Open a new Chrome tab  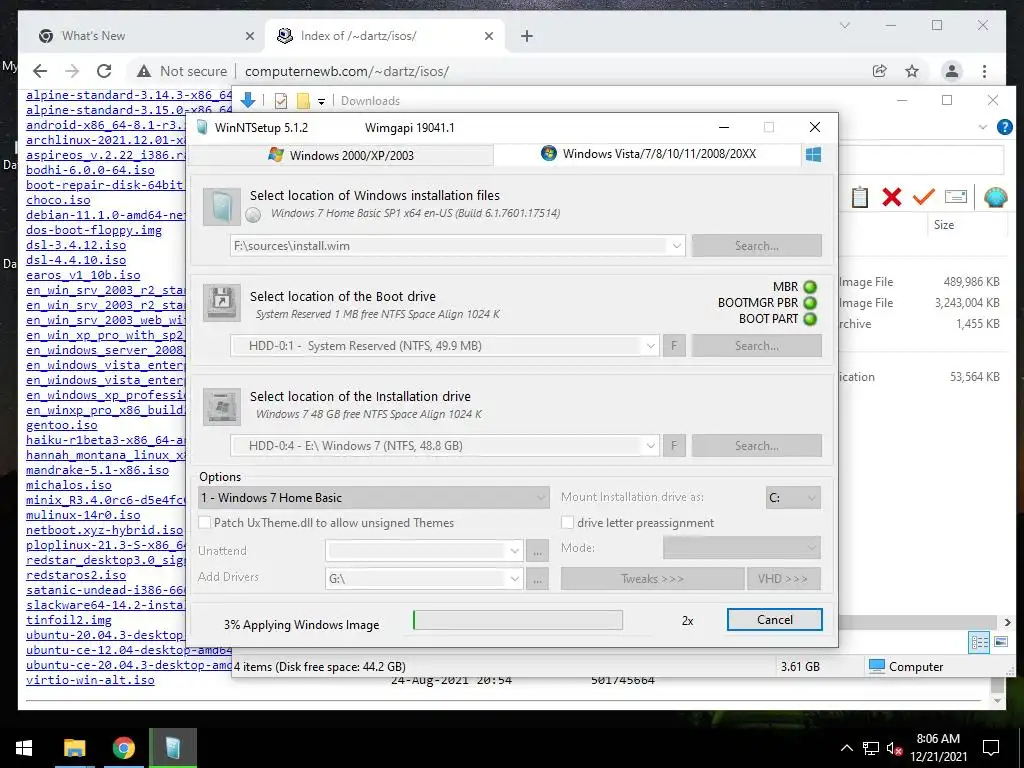[526, 37]
